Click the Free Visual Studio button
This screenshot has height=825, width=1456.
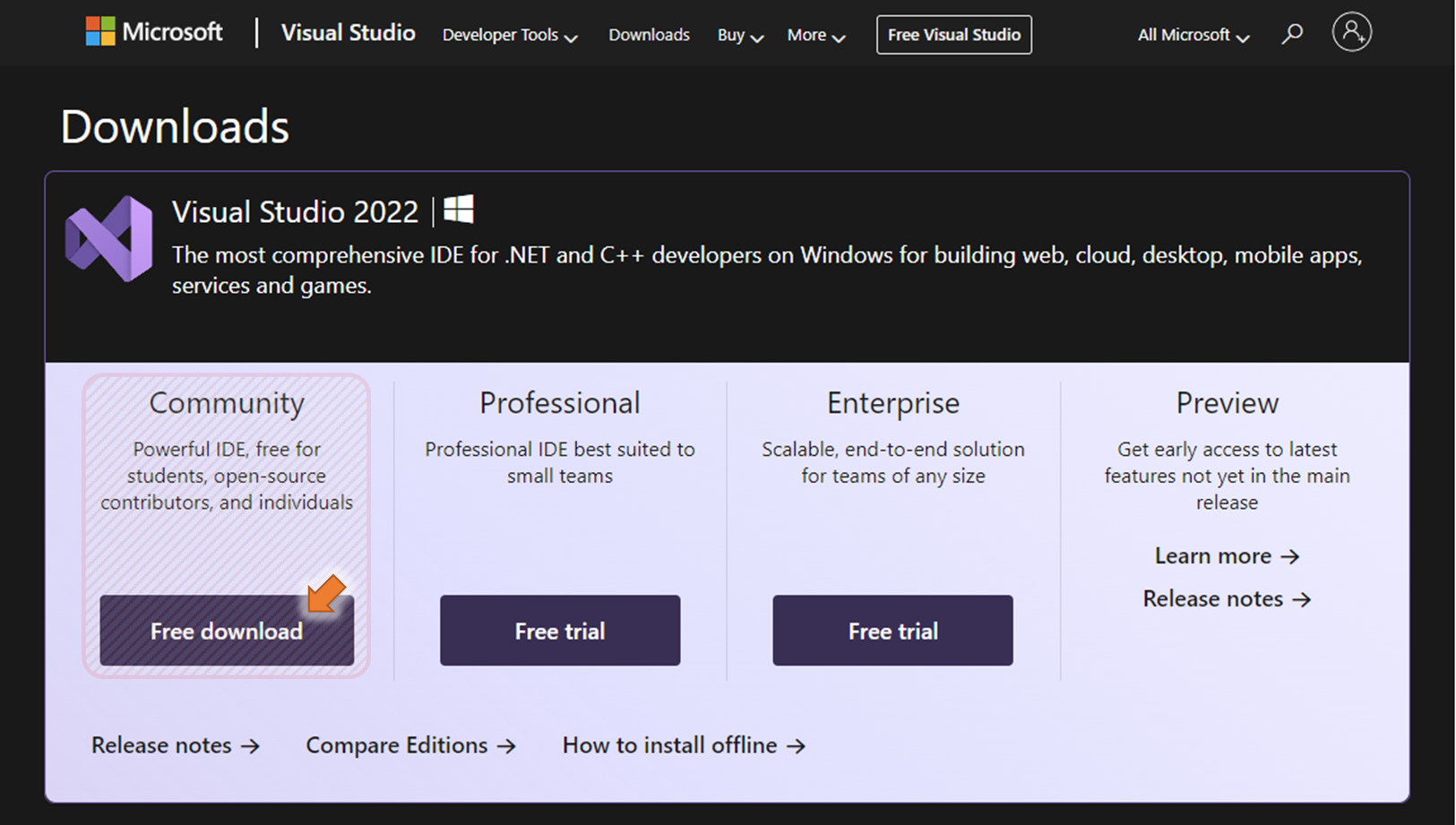pos(953,35)
